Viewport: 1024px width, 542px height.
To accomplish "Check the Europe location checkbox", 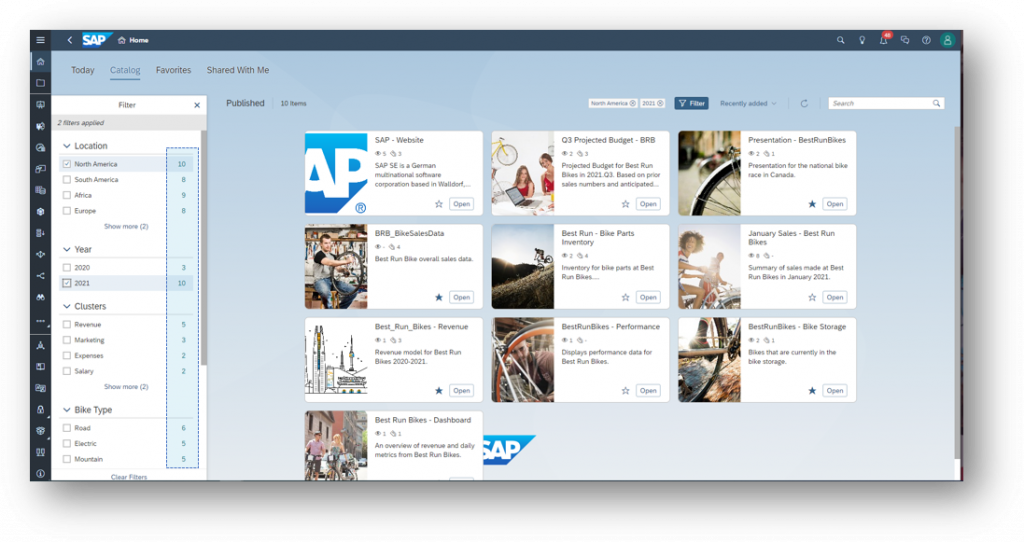I will pos(67,211).
